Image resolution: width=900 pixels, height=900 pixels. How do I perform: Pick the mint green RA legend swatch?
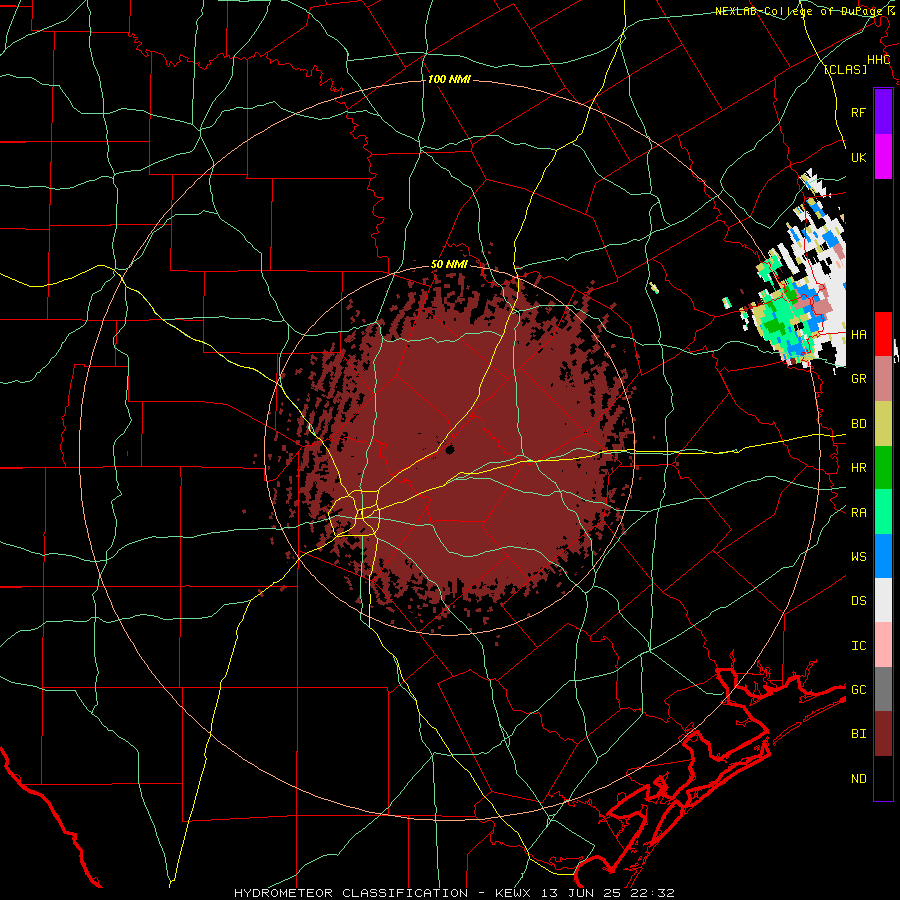[883, 512]
